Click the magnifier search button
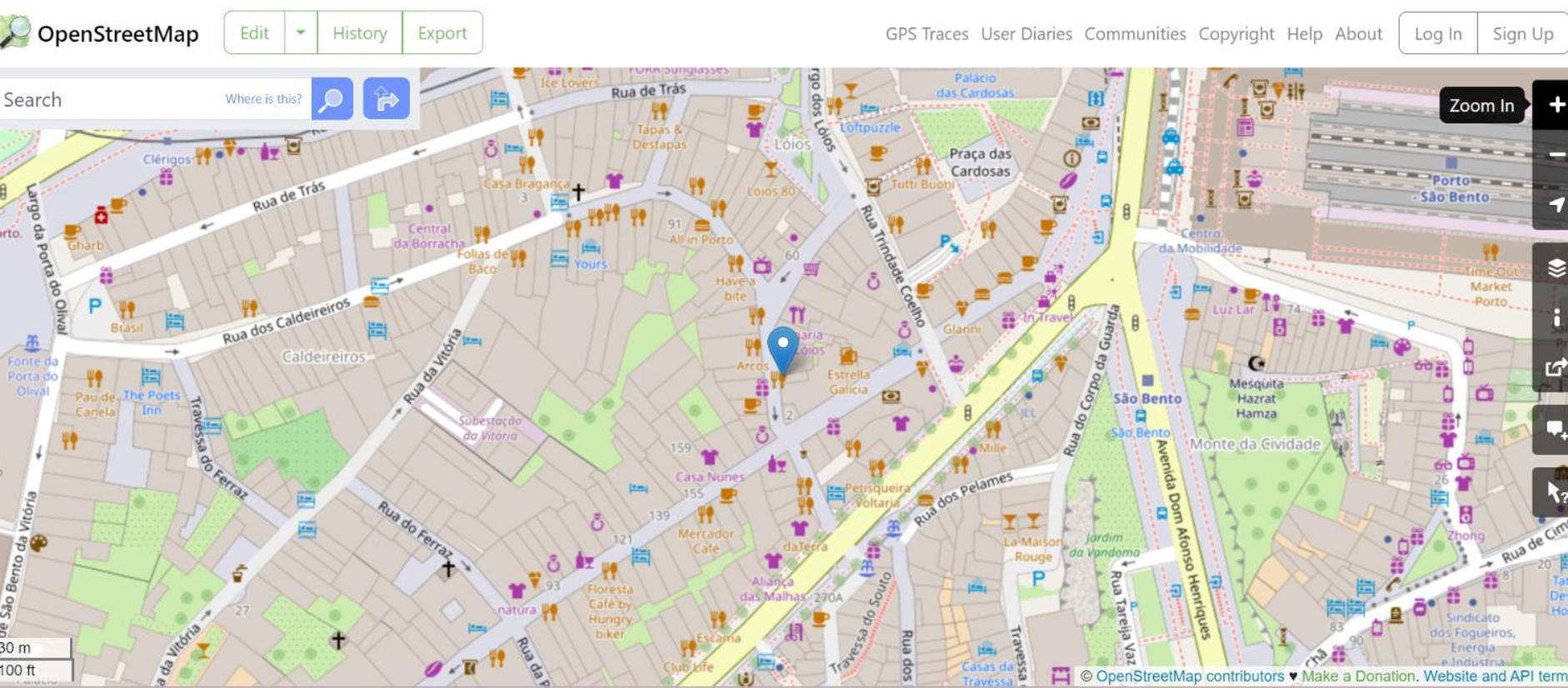Image resolution: width=1568 pixels, height=688 pixels. coord(332,99)
